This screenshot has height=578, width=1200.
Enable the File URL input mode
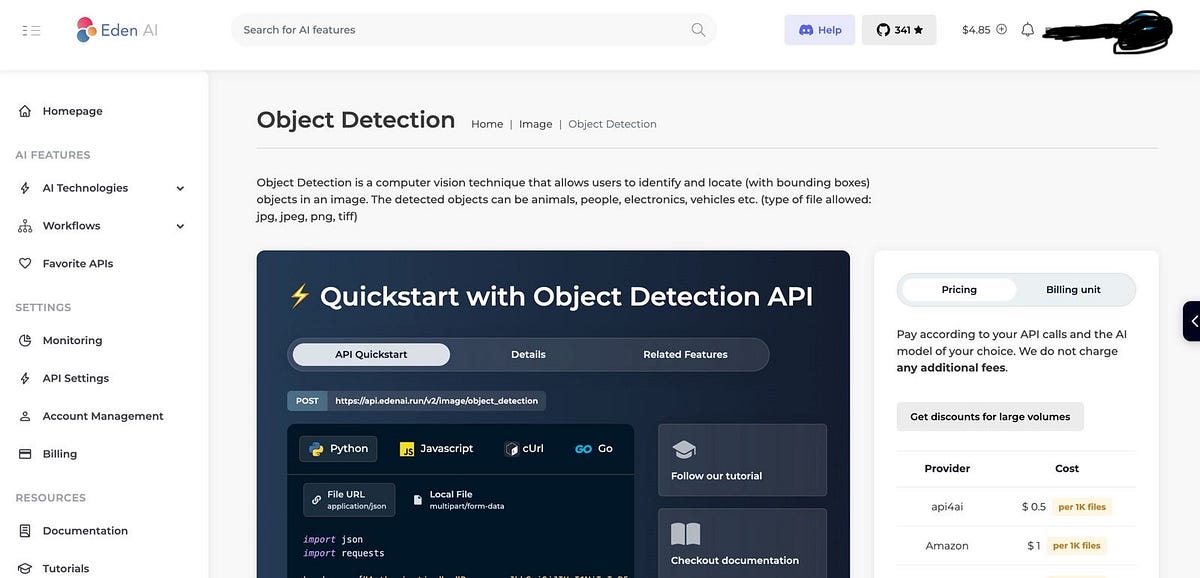pyautogui.click(x=349, y=499)
